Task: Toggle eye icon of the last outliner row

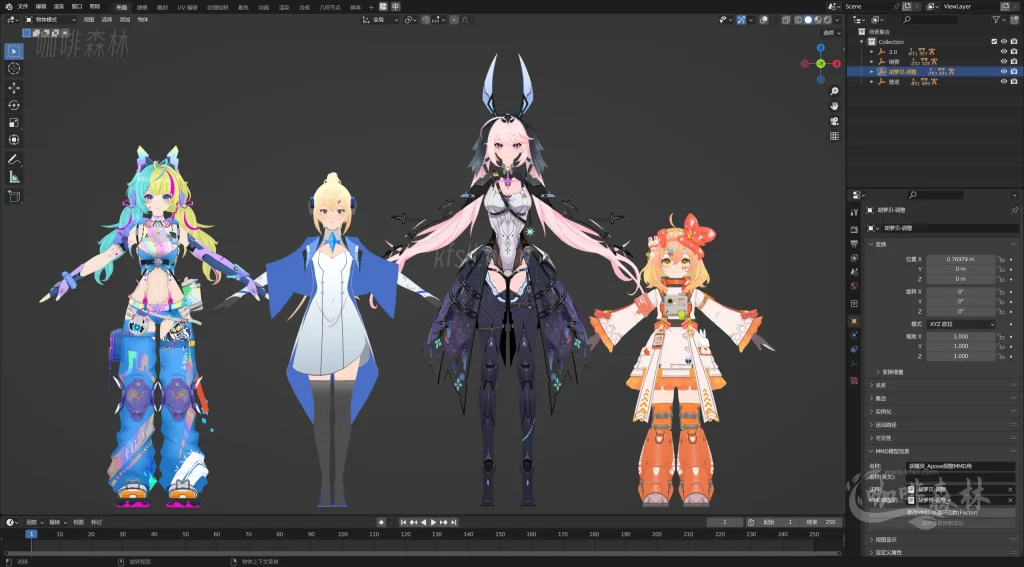Action: (1004, 82)
